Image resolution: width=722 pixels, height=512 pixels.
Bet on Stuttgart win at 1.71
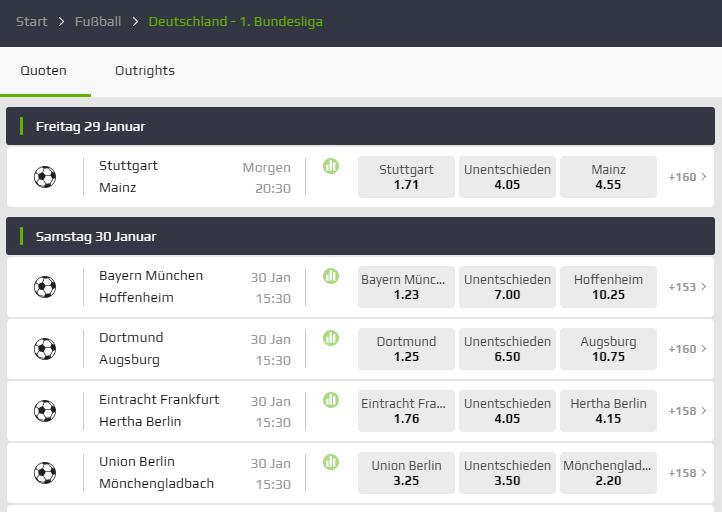point(406,177)
